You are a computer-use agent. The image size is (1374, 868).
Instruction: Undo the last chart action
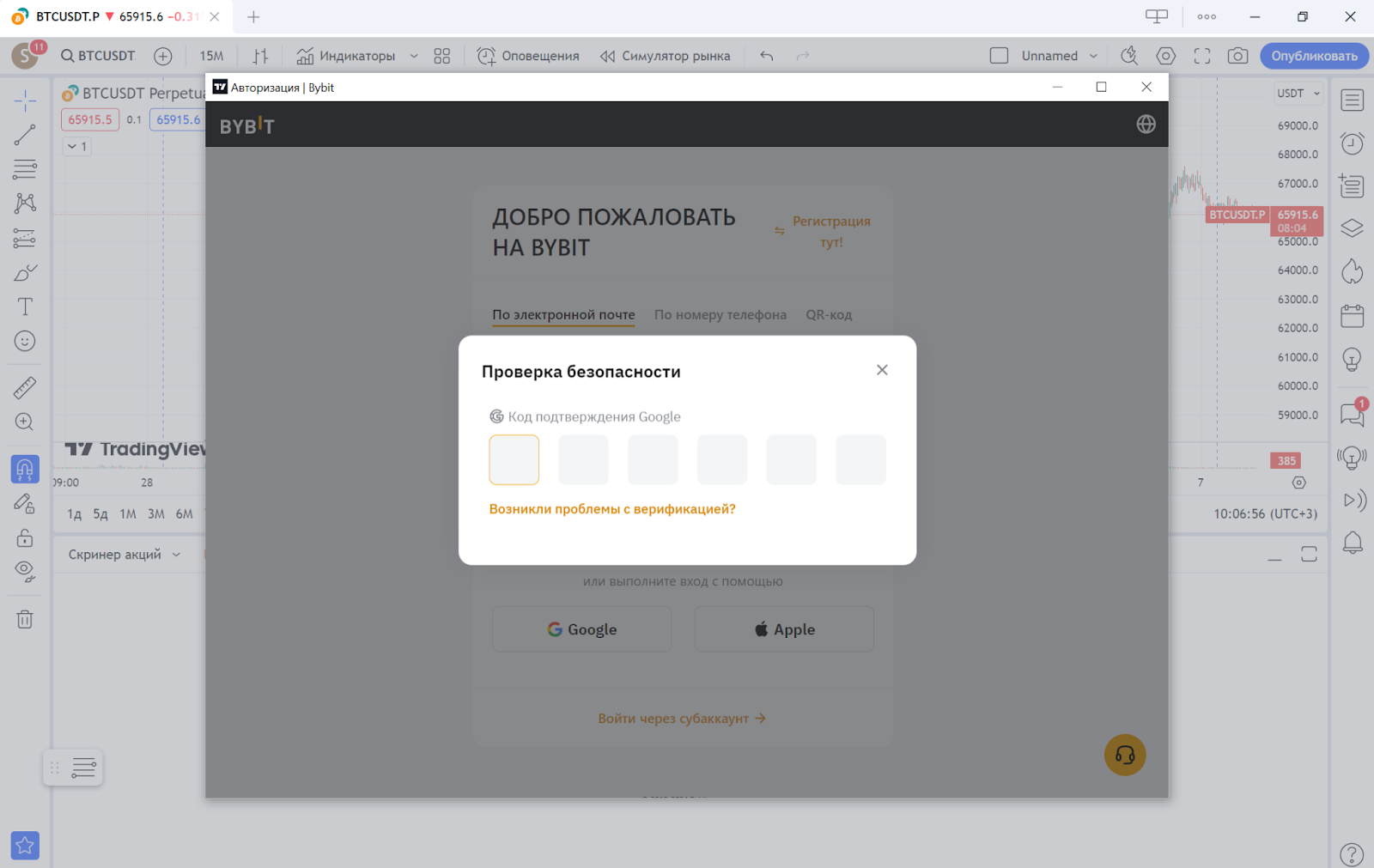point(767,56)
